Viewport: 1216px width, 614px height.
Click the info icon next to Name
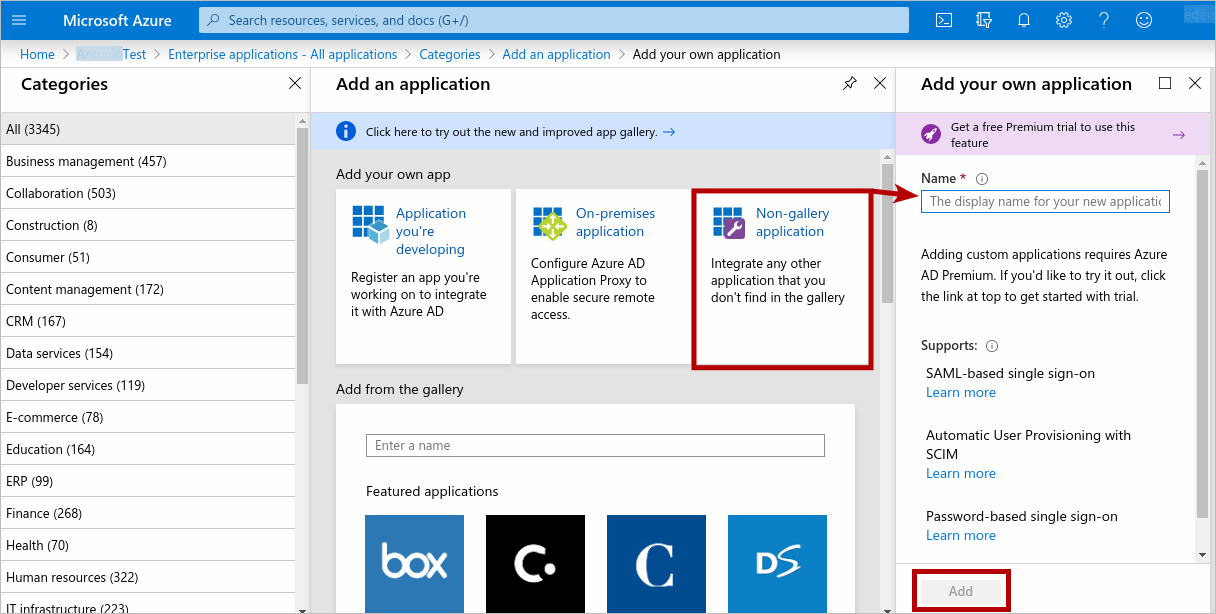[982, 179]
